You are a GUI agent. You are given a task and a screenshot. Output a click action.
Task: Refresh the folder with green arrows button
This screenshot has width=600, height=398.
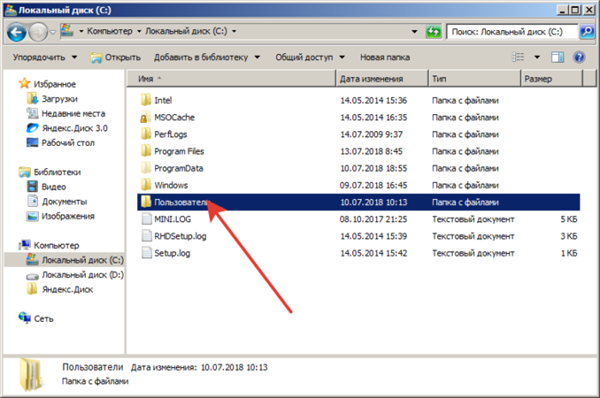tap(434, 31)
